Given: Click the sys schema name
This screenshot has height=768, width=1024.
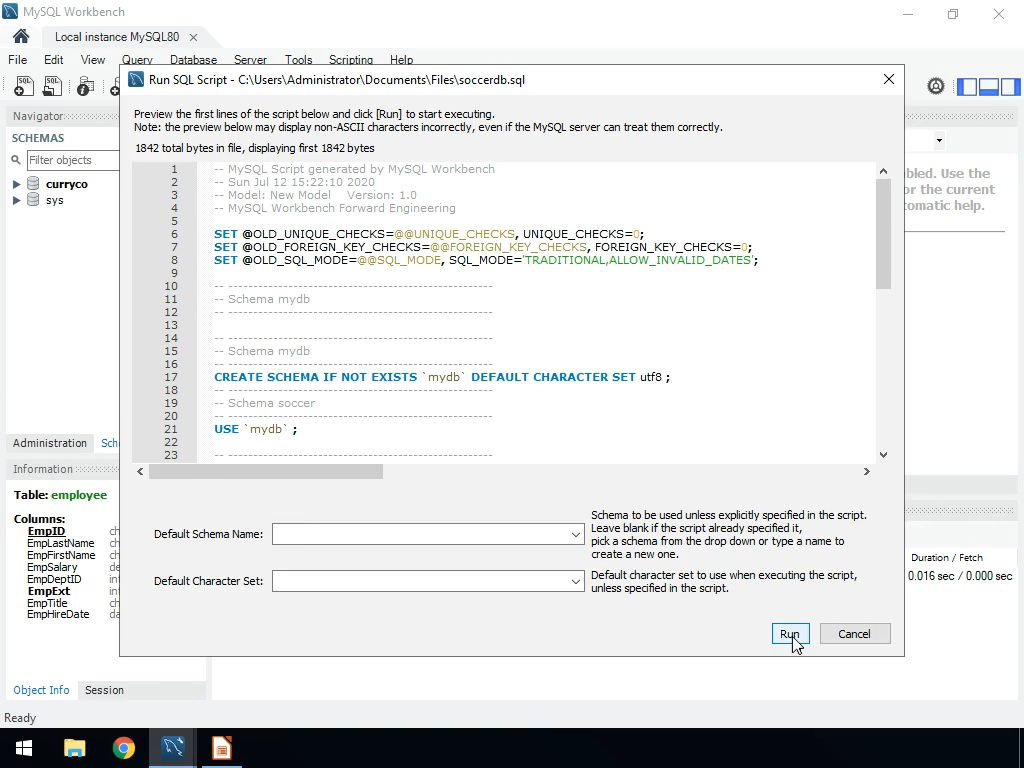Looking at the screenshot, I should [54, 200].
